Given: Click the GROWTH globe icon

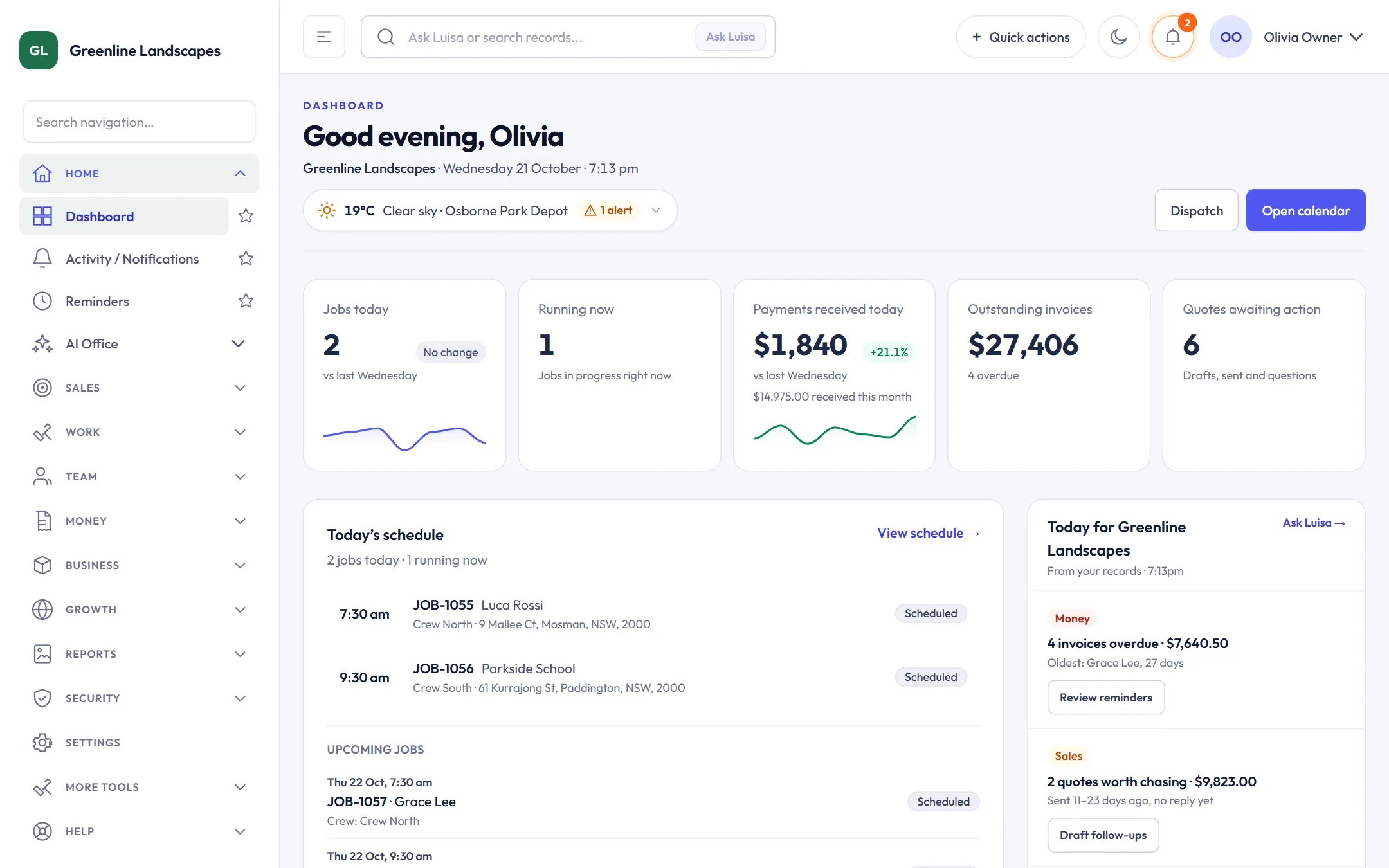Looking at the screenshot, I should point(42,610).
